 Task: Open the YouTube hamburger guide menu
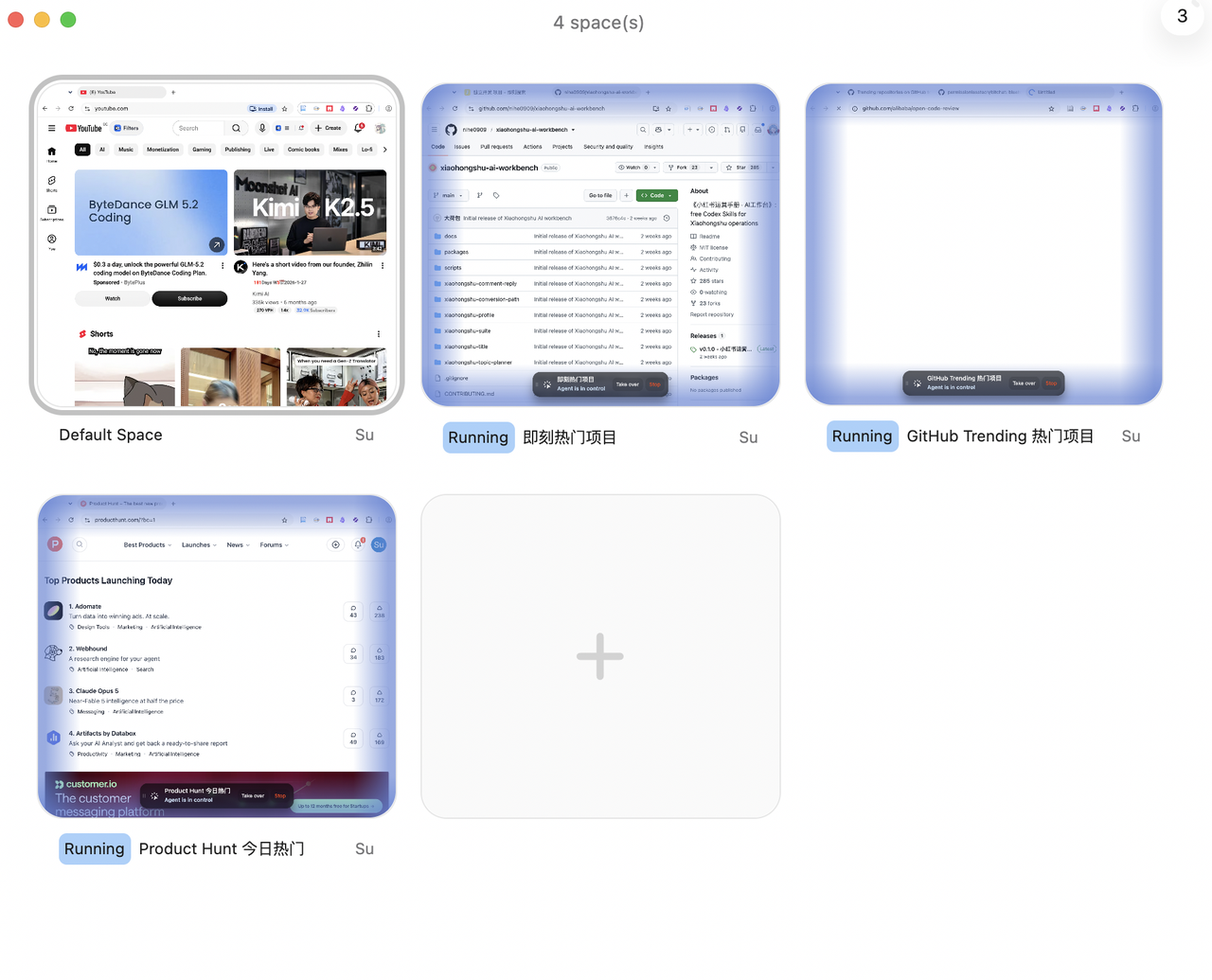pos(51,128)
